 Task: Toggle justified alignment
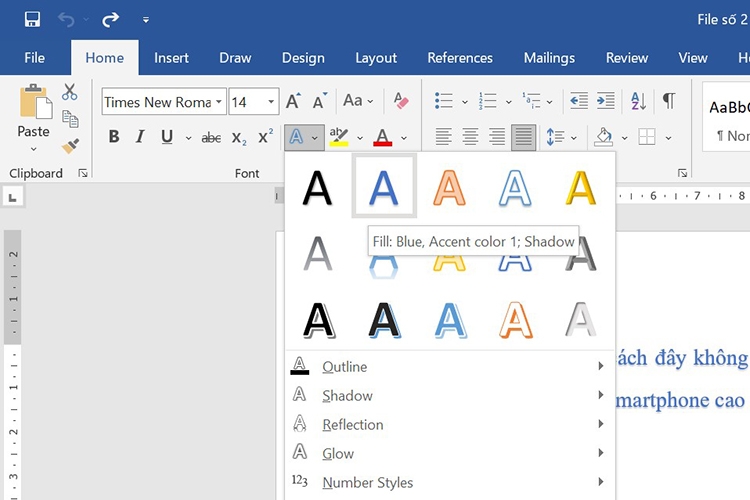[x=523, y=137]
